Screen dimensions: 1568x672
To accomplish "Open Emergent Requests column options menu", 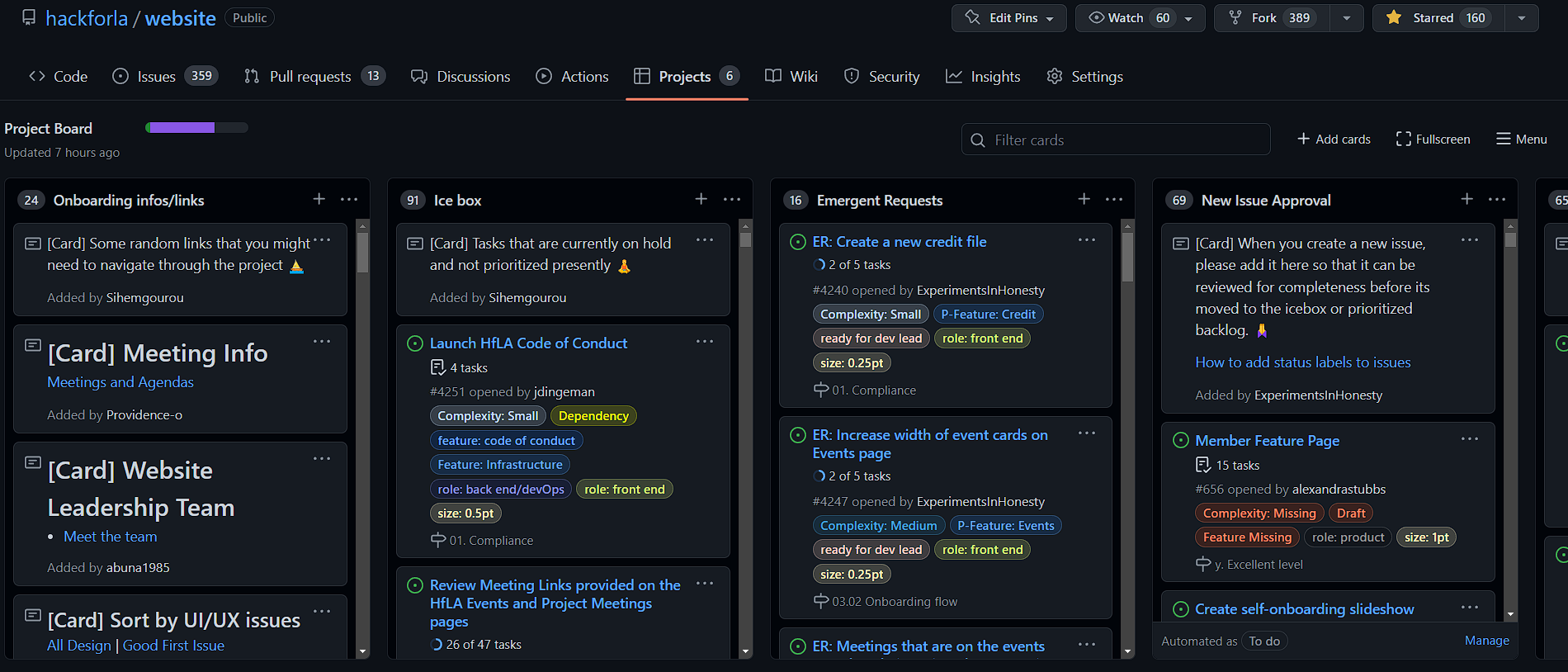I will click(1114, 199).
